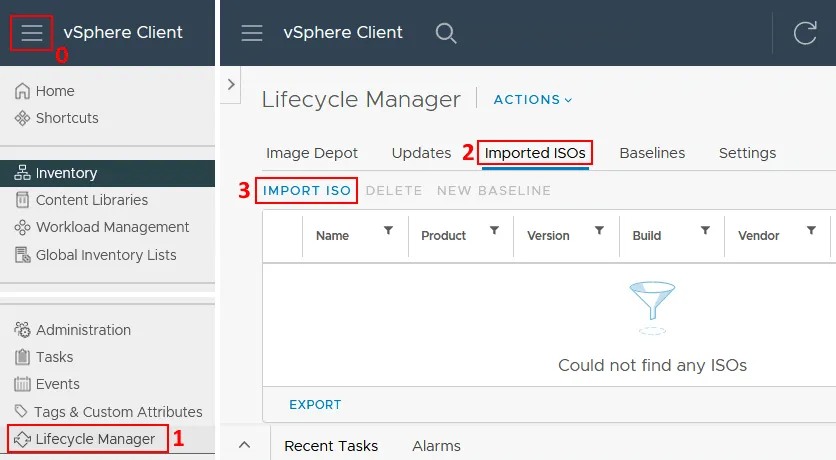Viewport: 836px width, 460px height.
Task: Click the refresh icon in header
Action: pos(805,33)
